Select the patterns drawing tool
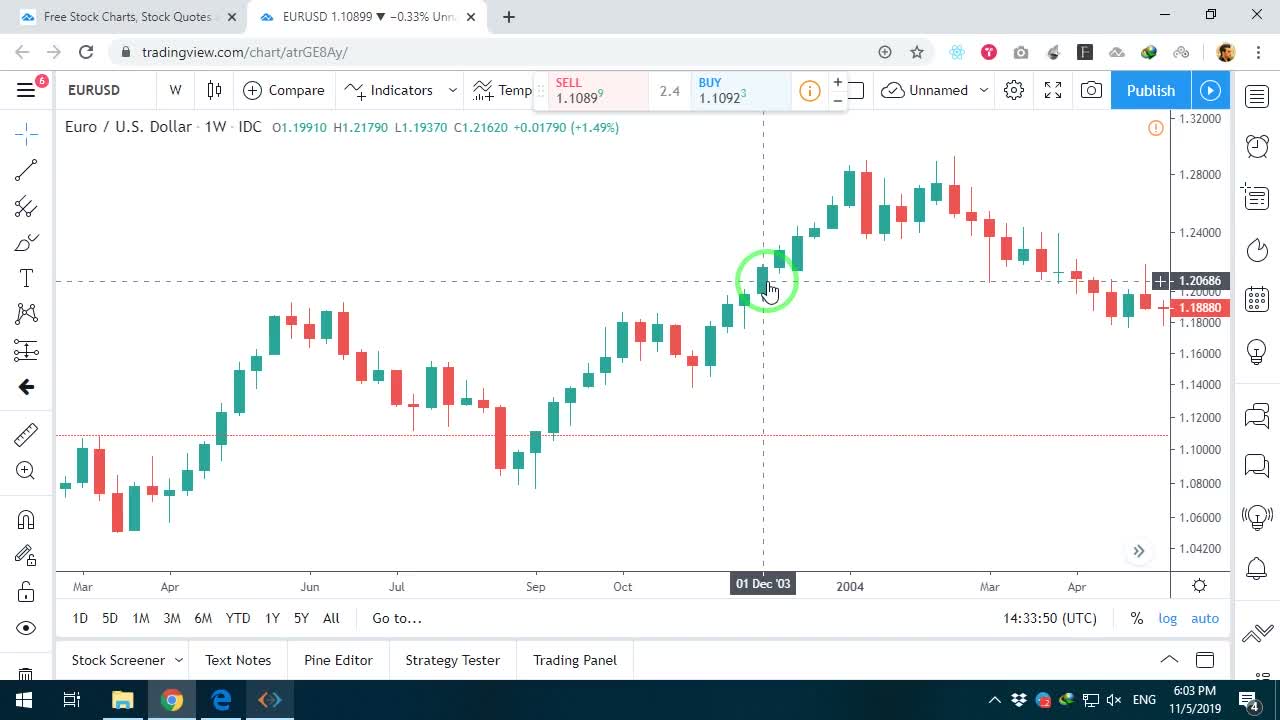The width and height of the screenshot is (1280, 720). [26, 314]
